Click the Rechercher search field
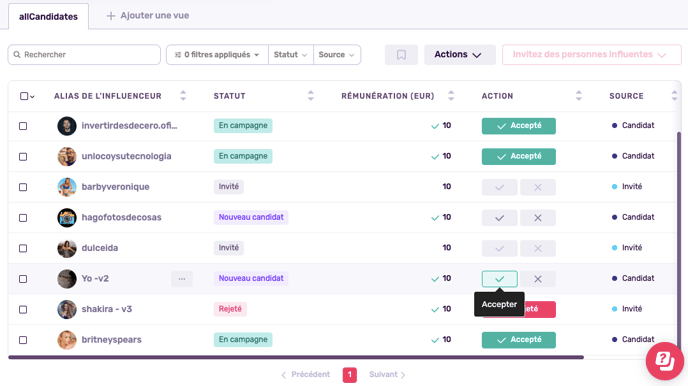Image resolution: width=688 pixels, height=386 pixels. click(84, 55)
